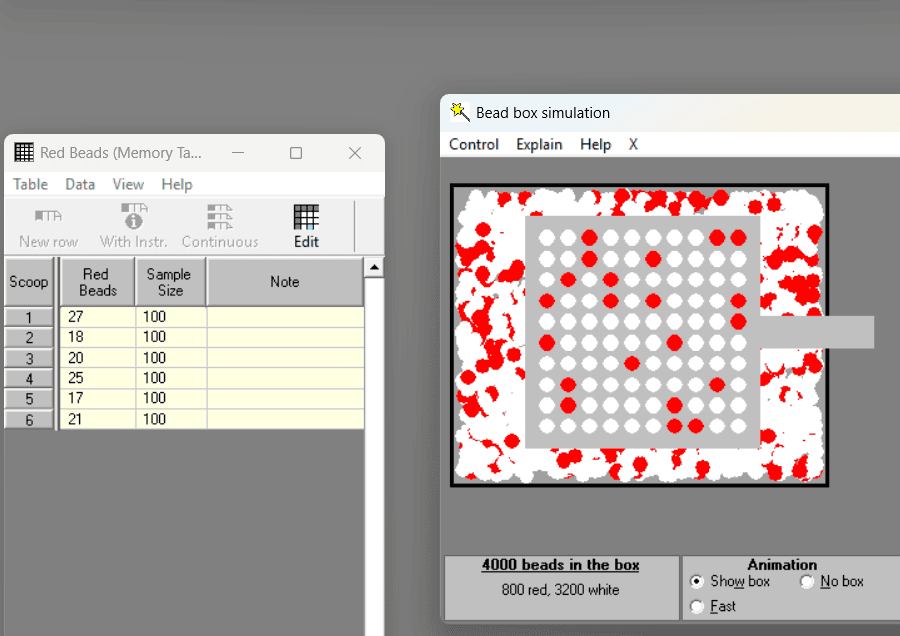
Task: Open the View menu
Action: click(128, 184)
